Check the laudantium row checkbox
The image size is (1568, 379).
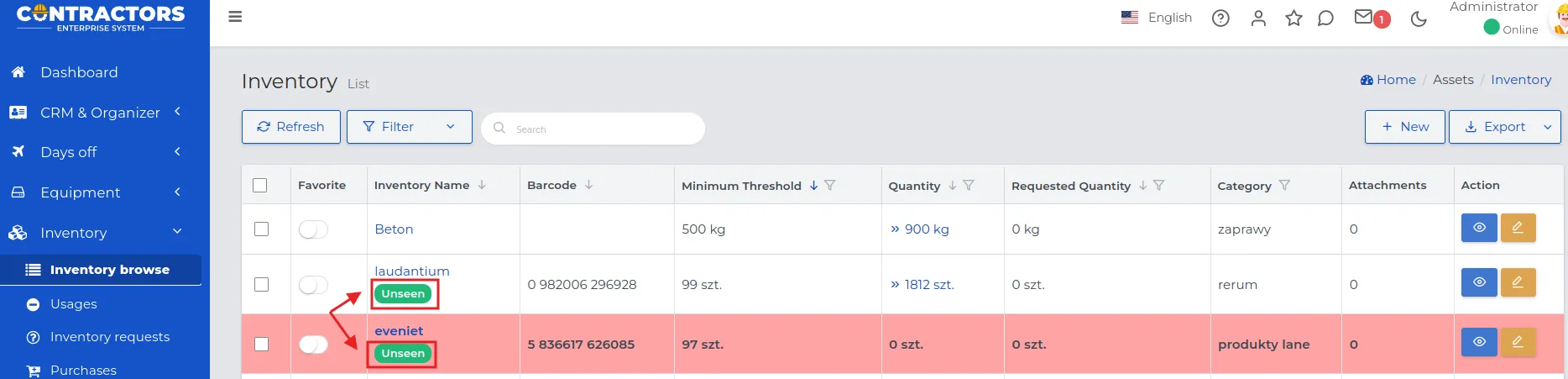pos(261,285)
